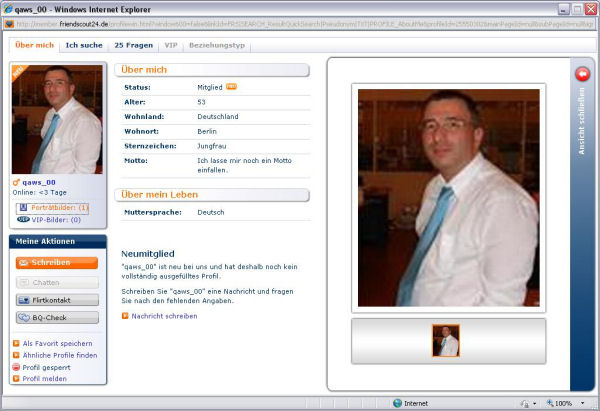Click the Deutschland value in Wohnland row
The width and height of the screenshot is (600, 411).
218,117
